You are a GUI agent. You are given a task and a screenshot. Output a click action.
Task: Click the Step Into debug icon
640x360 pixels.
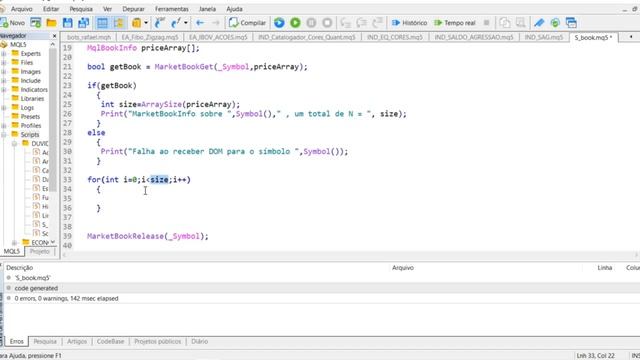(x=345, y=23)
